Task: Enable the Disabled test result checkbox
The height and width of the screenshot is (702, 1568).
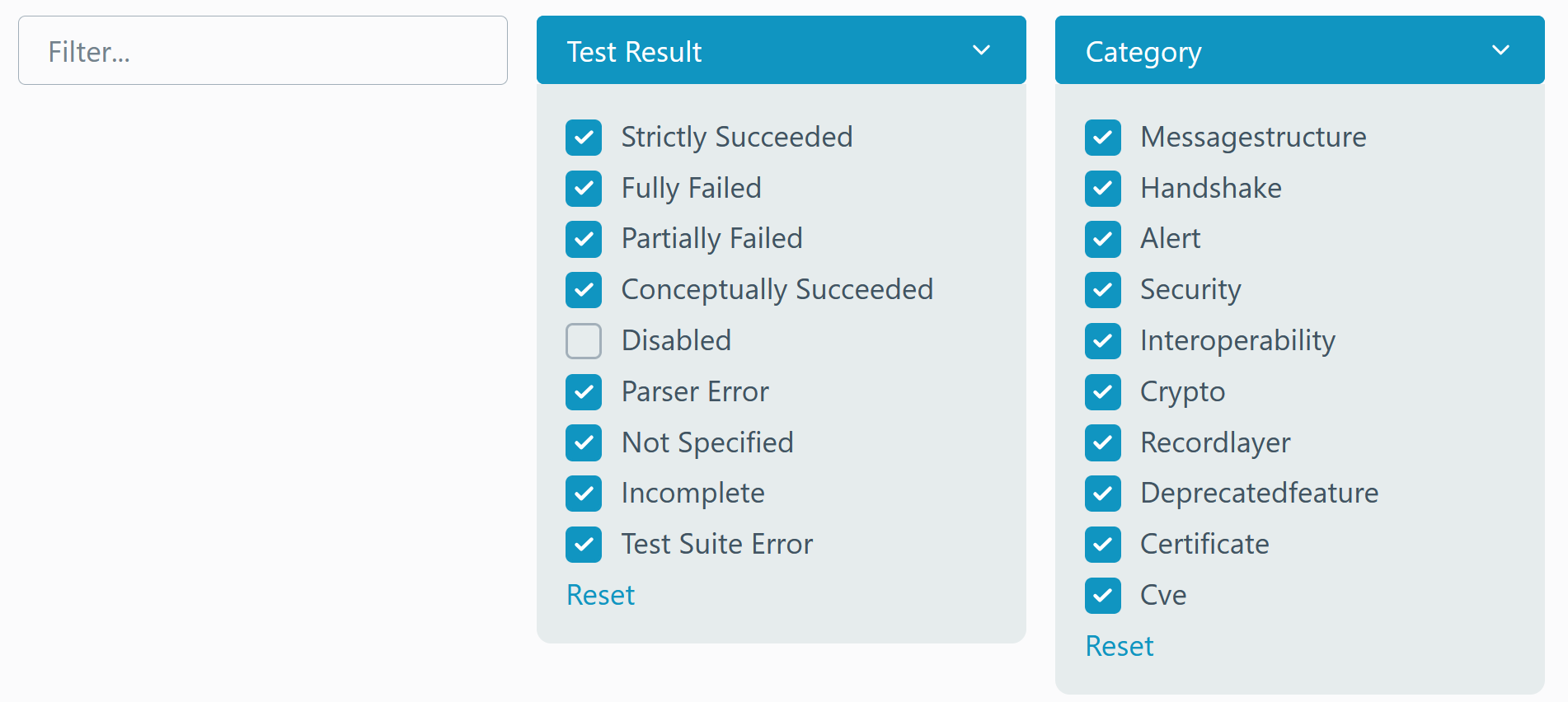Action: coord(584,341)
